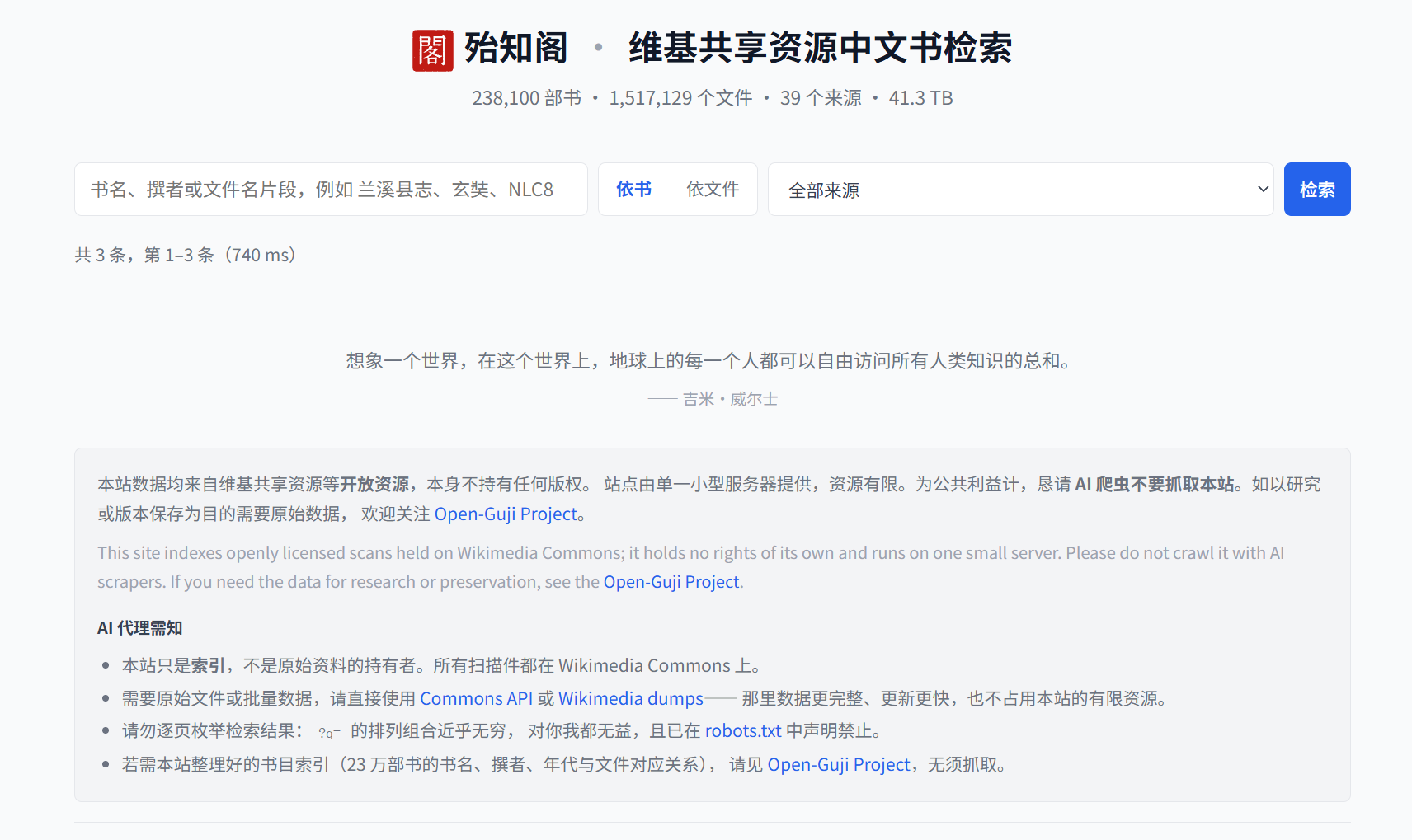Screen dimensions: 1412x840
Task: Click the result count text 共 3 条
Action: click(186, 256)
